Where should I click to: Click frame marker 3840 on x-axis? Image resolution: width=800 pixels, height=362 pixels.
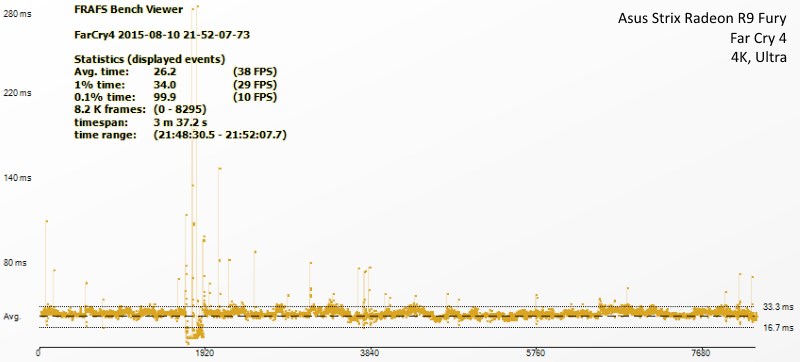coord(369,353)
